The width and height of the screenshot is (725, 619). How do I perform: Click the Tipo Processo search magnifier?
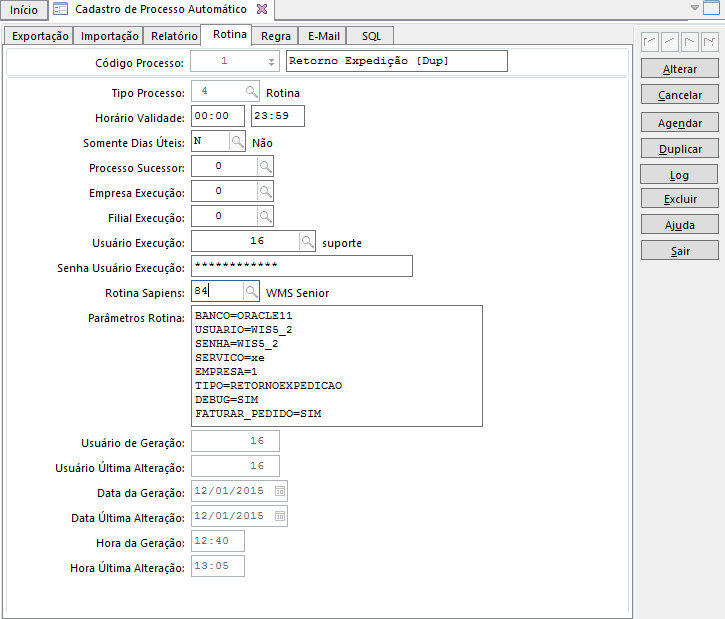(x=252, y=92)
